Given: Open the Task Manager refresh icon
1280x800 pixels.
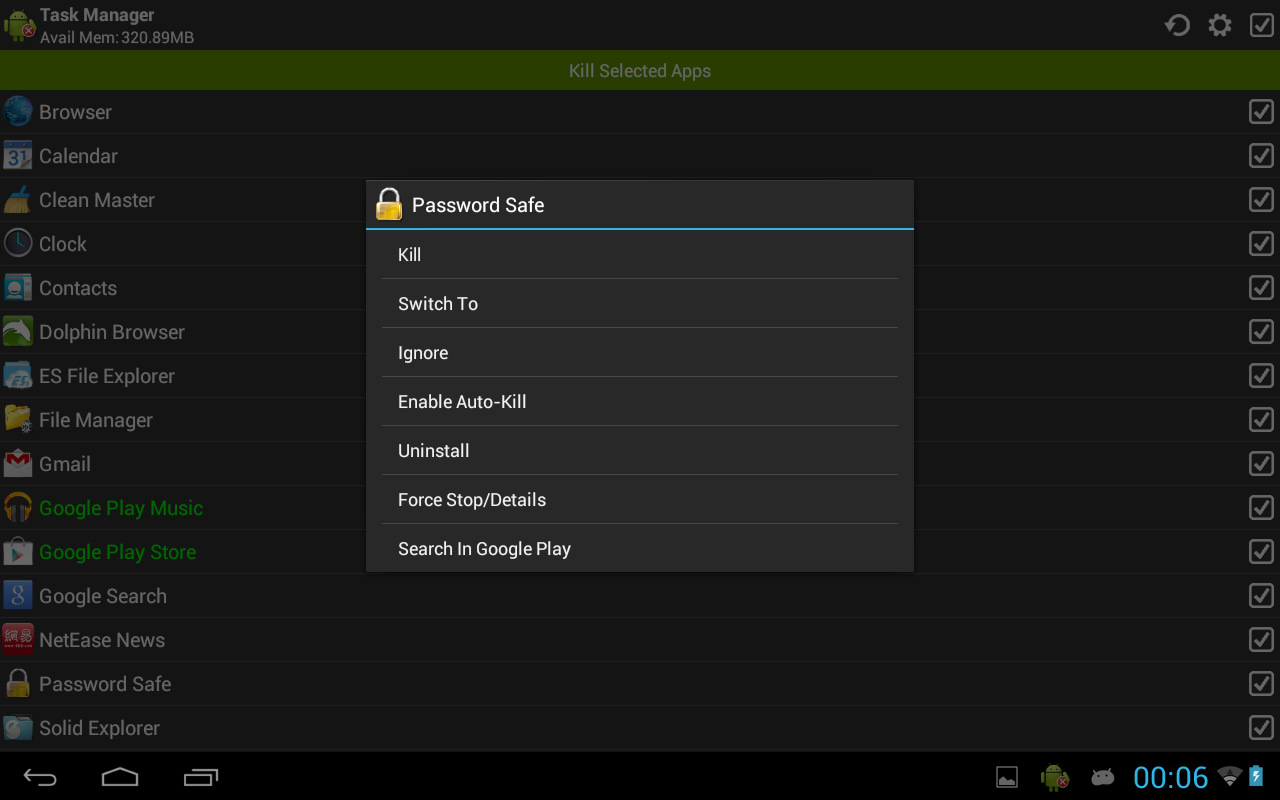Looking at the screenshot, I should point(1177,24).
